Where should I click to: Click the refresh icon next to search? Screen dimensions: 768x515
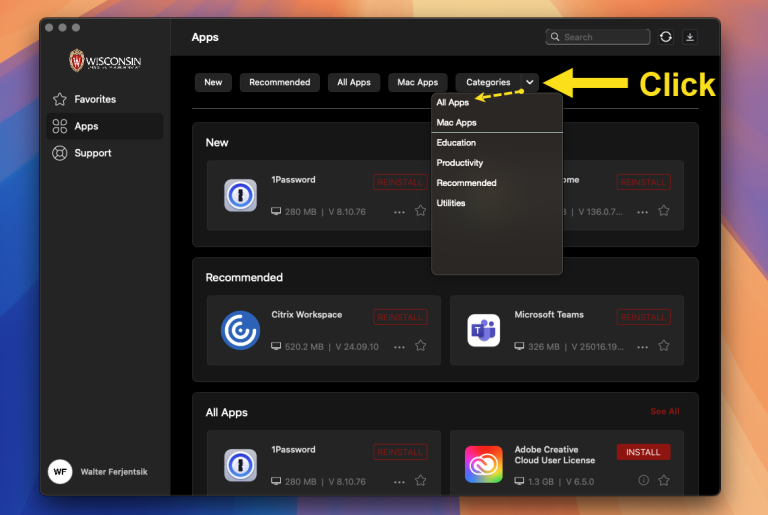point(666,37)
